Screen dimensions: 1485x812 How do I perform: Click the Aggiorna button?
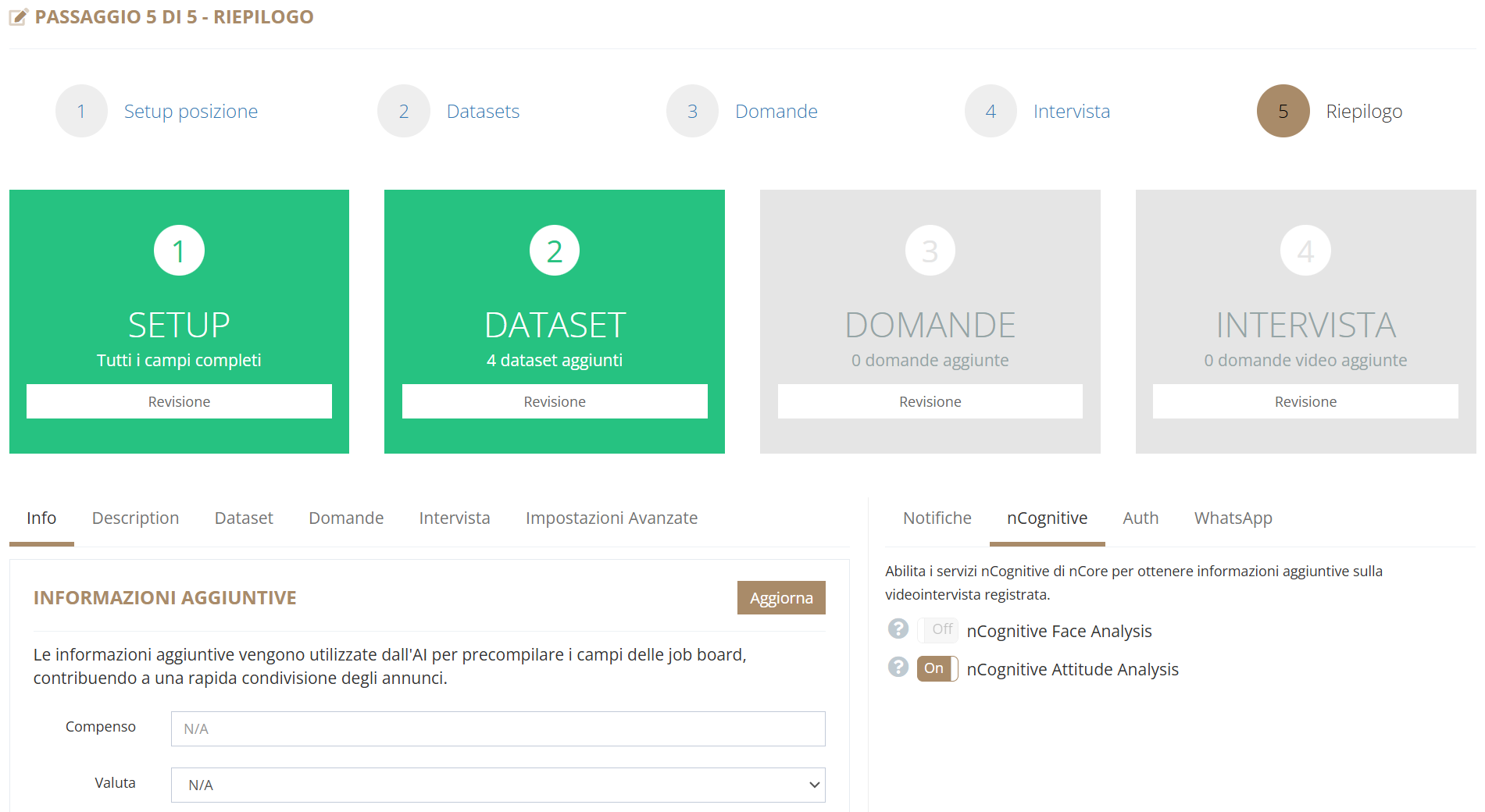(x=781, y=598)
